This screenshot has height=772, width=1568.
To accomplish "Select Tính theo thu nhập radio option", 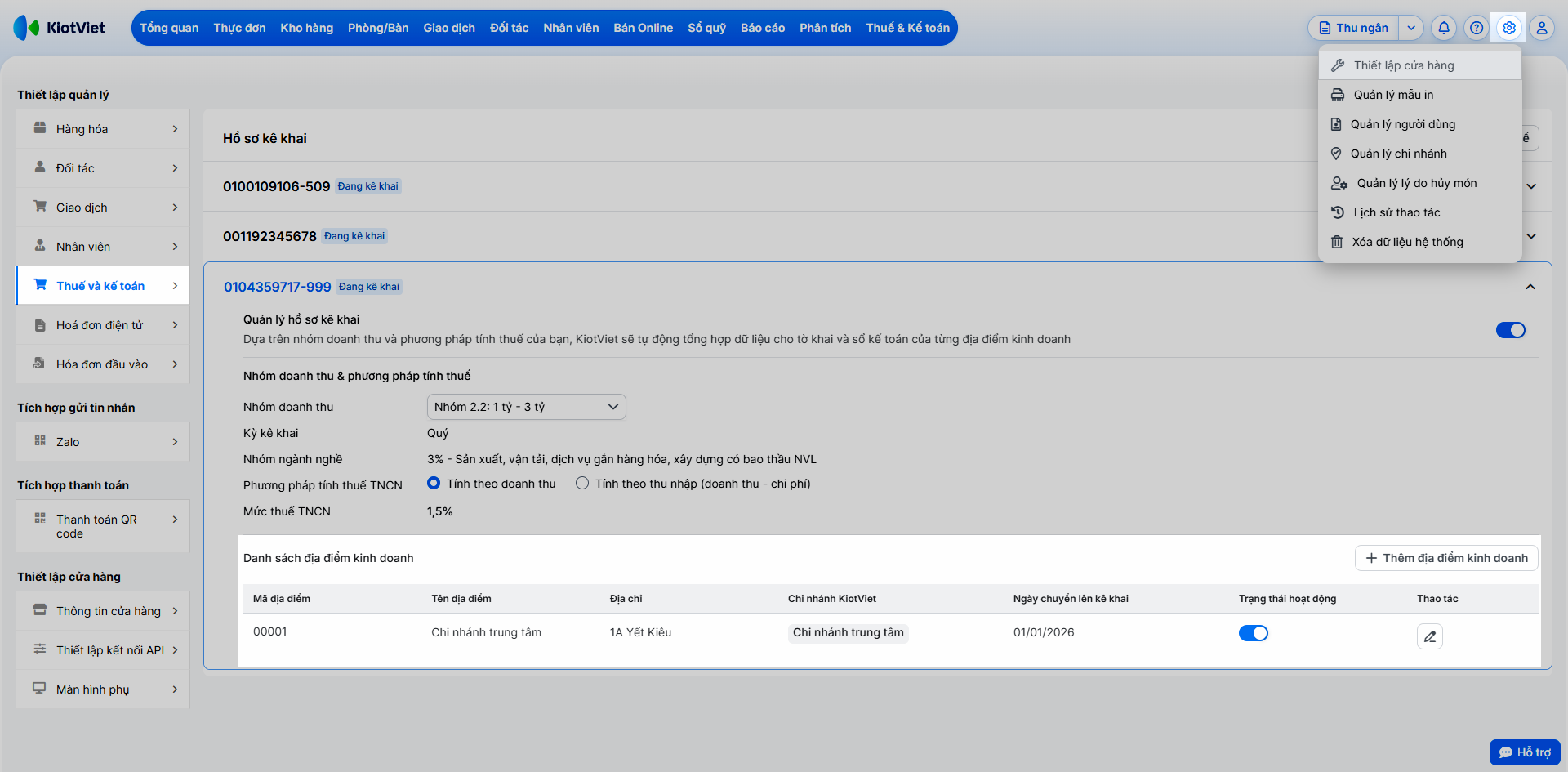I will coord(582,484).
